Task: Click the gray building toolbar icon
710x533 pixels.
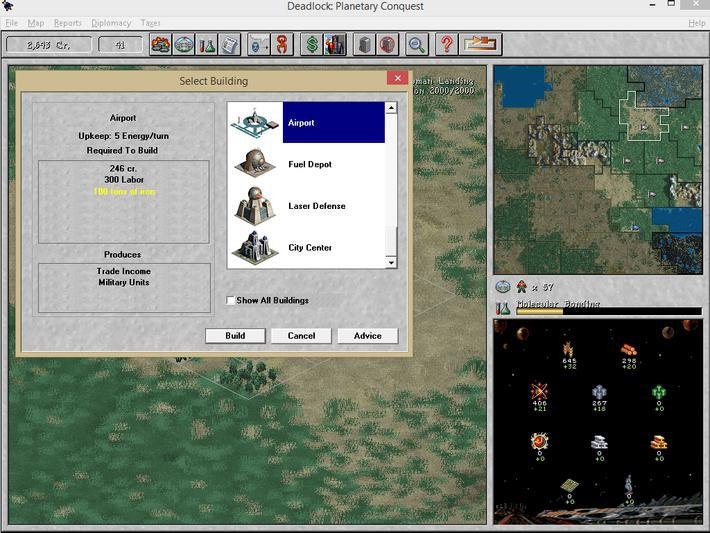Action: (x=364, y=44)
